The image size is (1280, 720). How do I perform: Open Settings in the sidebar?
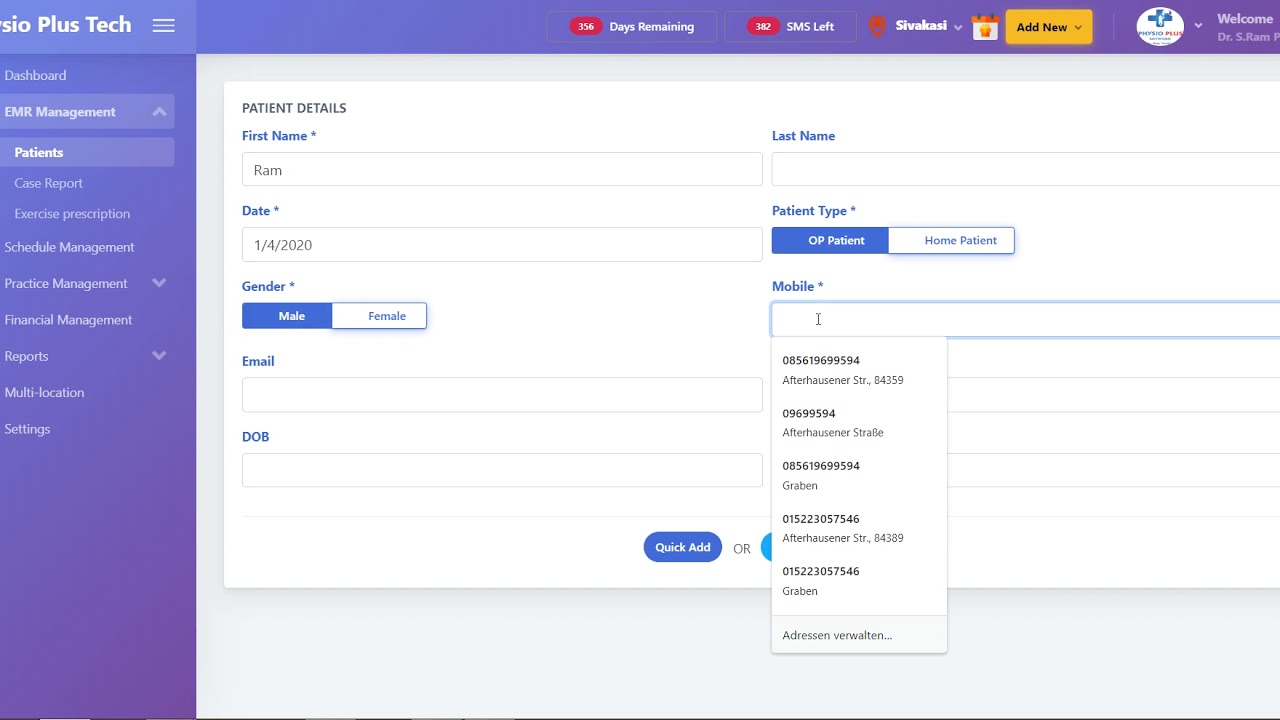click(x=27, y=429)
